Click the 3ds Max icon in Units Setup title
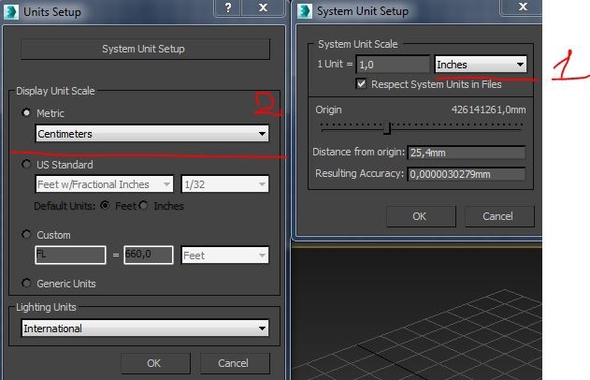The image size is (590, 380). pyautogui.click(x=11, y=12)
